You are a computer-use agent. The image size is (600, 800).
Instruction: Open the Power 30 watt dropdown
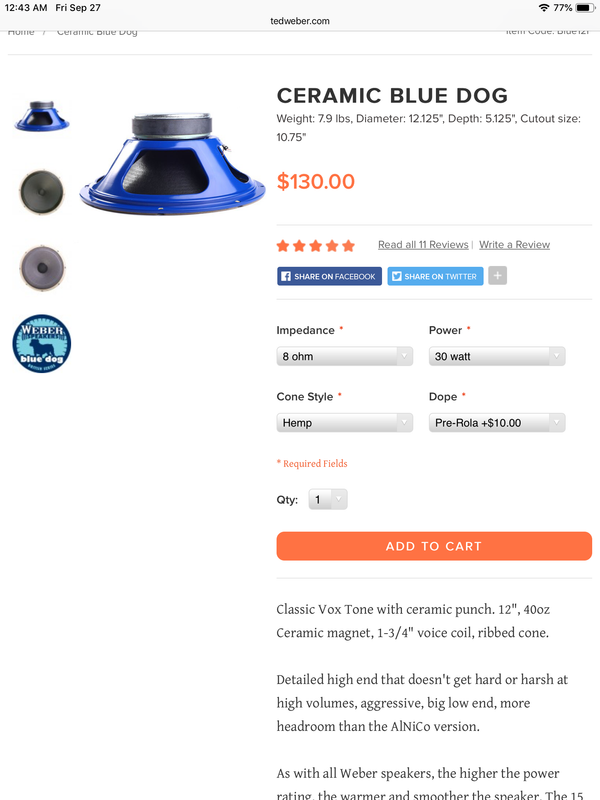click(x=497, y=356)
